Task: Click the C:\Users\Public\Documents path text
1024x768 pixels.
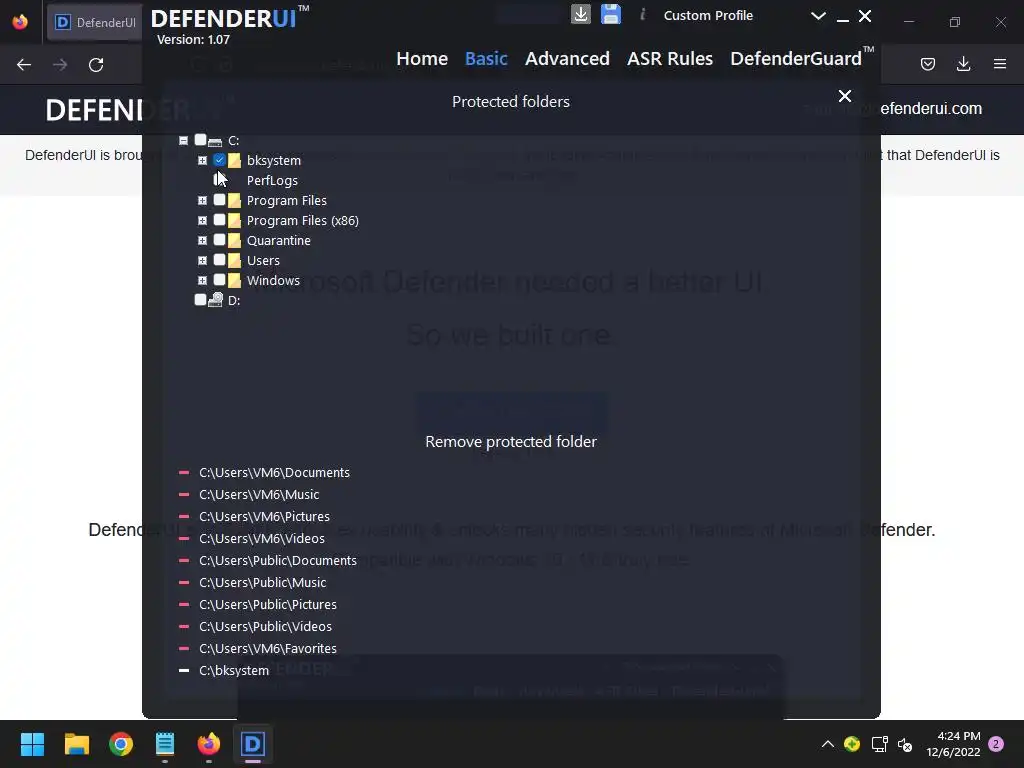Action: [x=278, y=560]
